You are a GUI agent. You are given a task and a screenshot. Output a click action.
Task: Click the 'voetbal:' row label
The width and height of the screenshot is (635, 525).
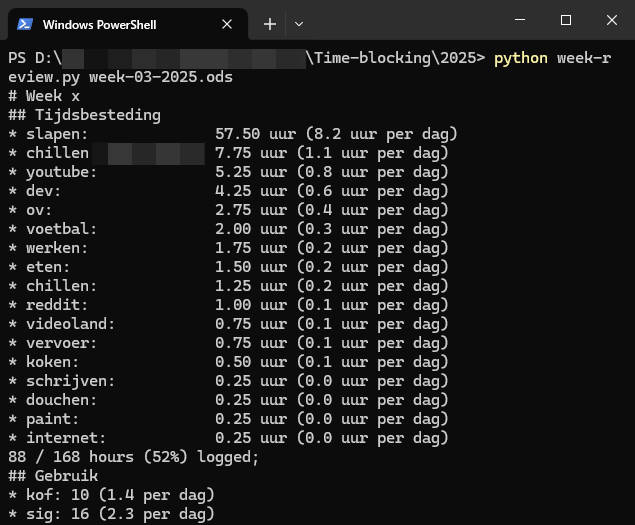coord(62,229)
